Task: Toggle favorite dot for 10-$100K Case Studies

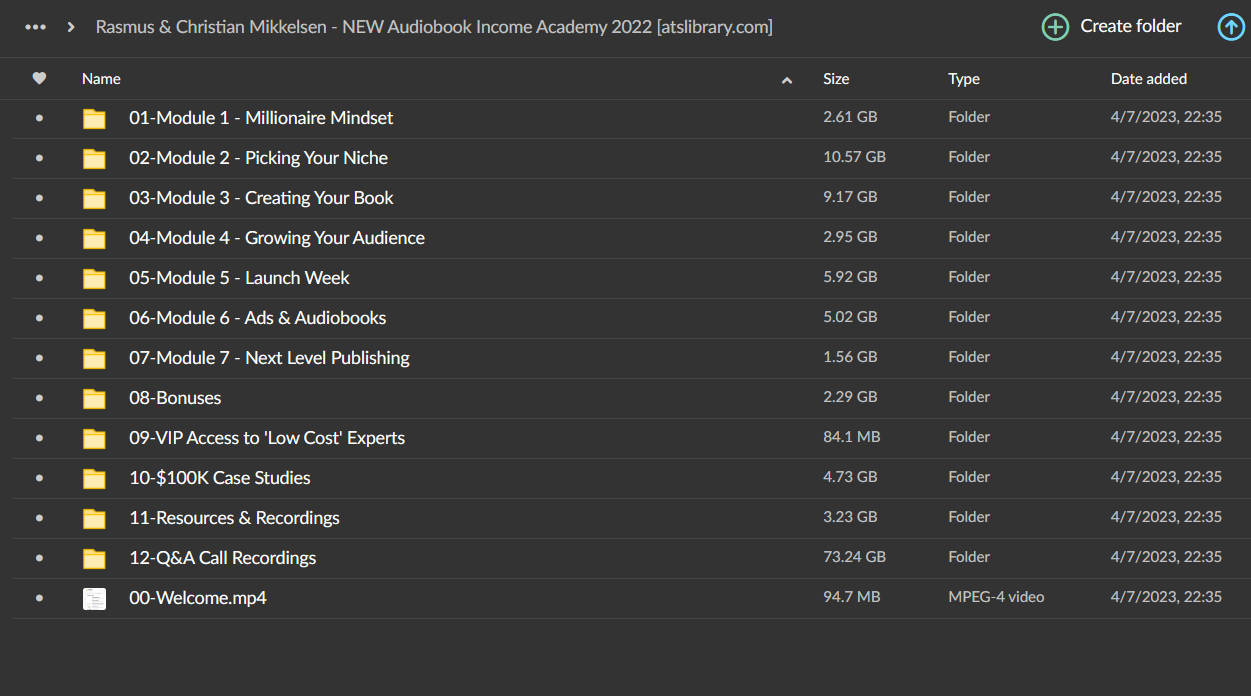Action: coord(39,478)
